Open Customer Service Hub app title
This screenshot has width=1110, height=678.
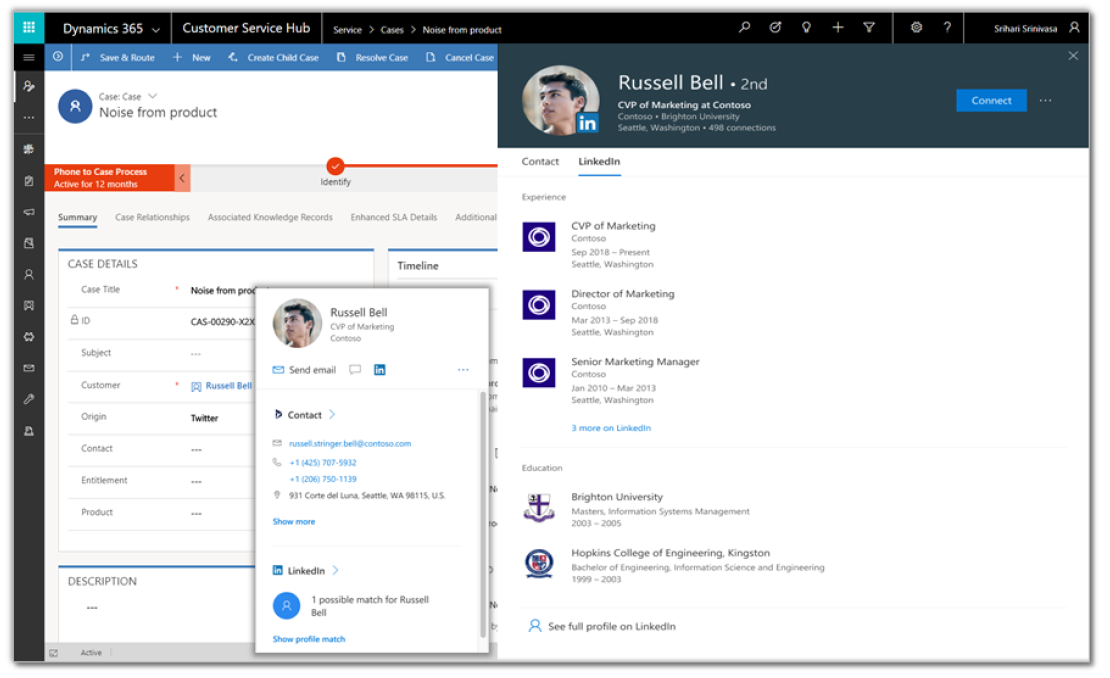tap(246, 28)
